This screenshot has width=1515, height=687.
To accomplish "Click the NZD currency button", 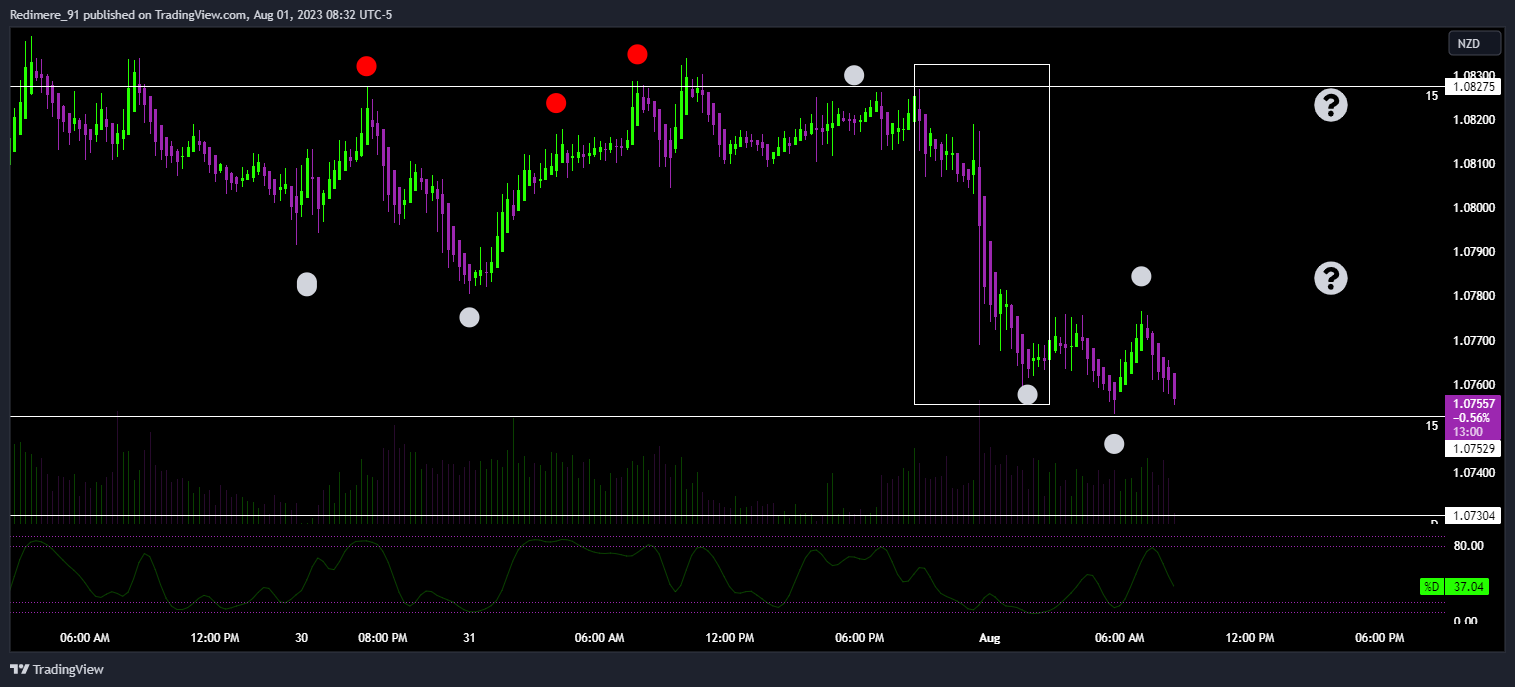I will point(1475,44).
